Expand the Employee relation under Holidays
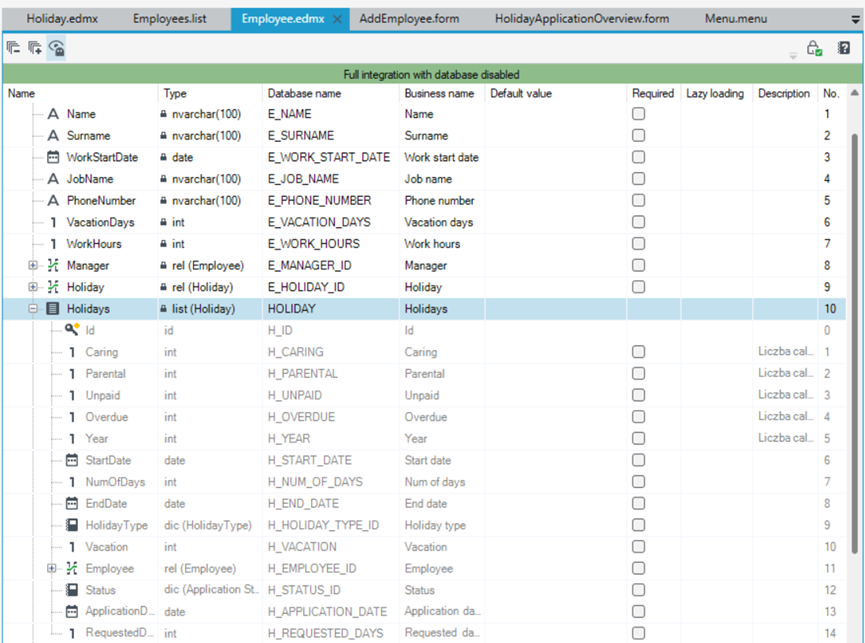 (x=51, y=568)
